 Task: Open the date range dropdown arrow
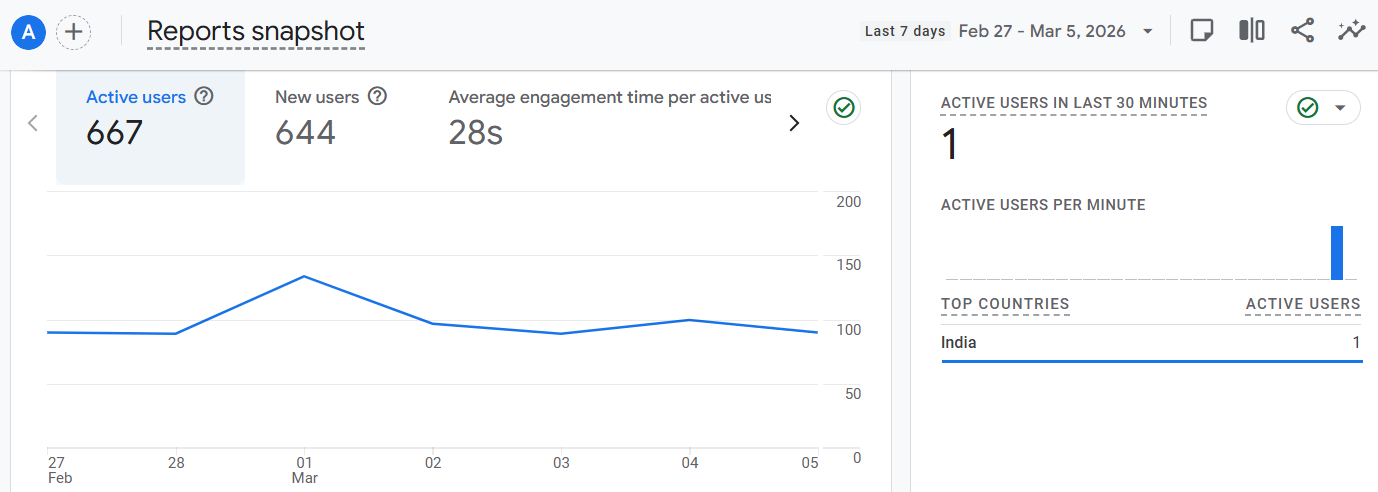pyautogui.click(x=1147, y=31)
